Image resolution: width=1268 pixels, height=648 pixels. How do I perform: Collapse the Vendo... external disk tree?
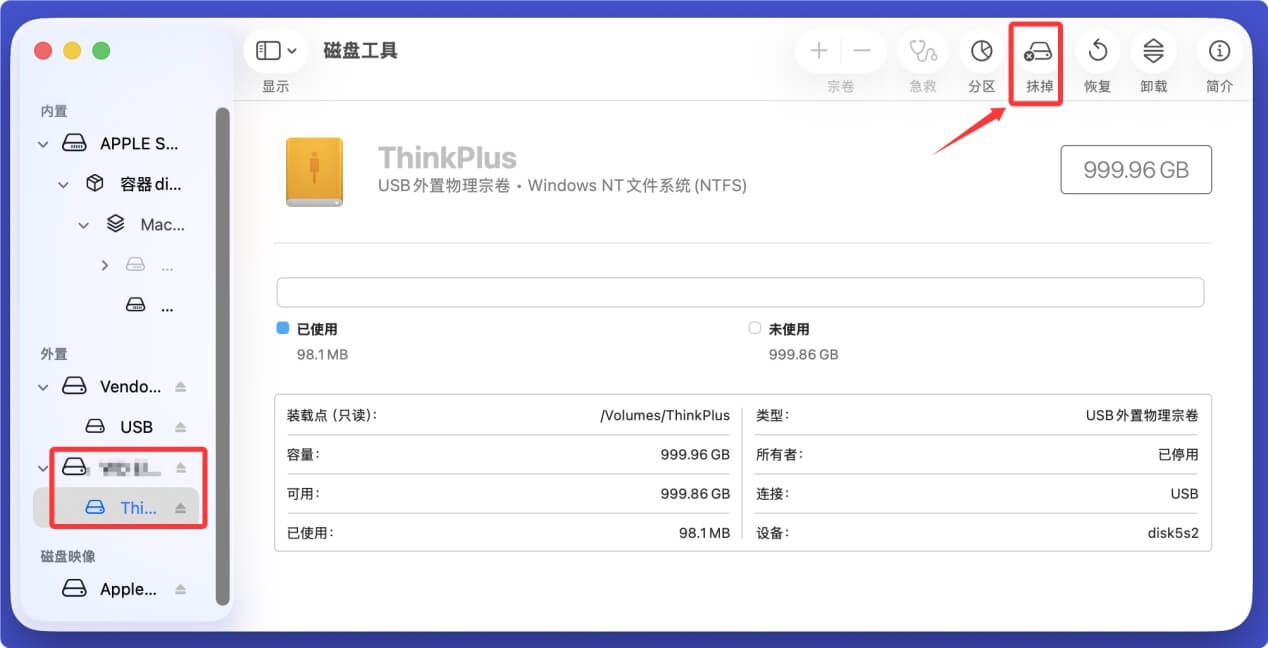[42, 386]
